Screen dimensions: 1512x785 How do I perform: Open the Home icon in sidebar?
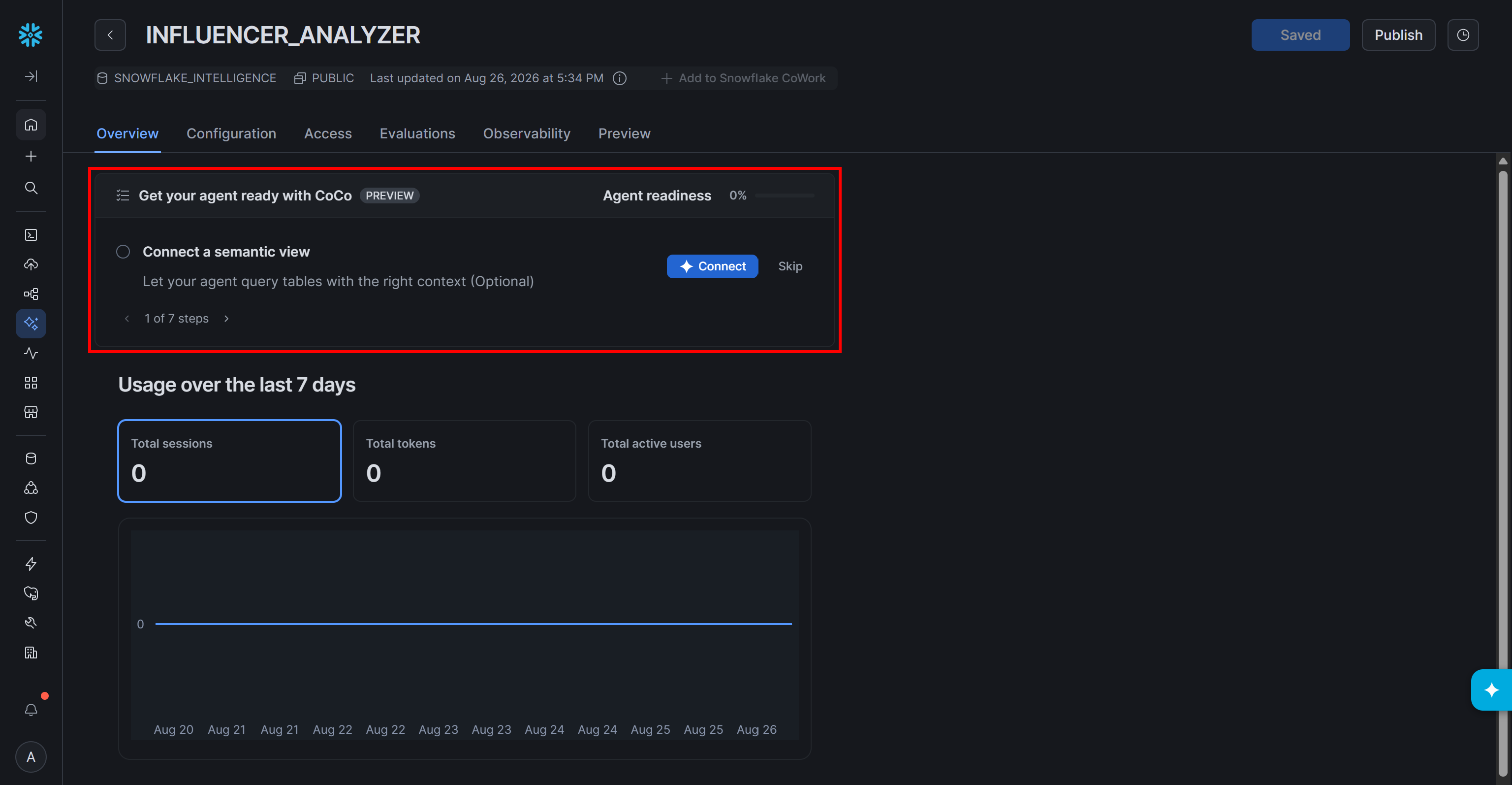(31, 125)
